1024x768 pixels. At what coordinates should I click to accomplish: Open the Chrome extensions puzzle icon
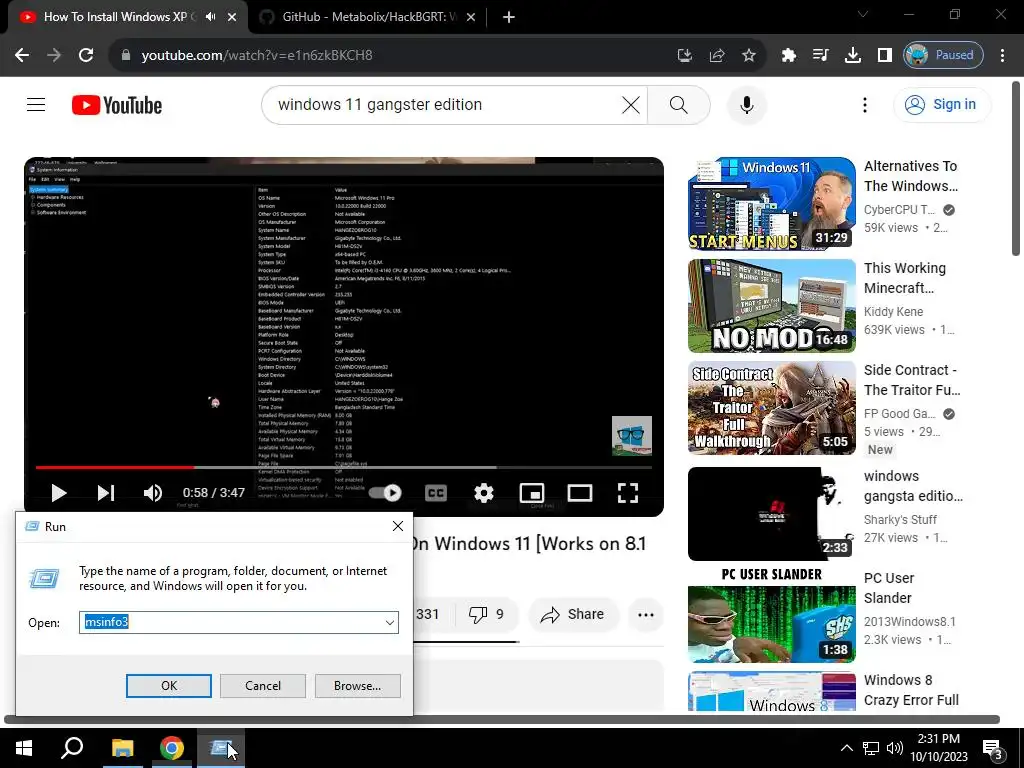[x=788, y=56]
